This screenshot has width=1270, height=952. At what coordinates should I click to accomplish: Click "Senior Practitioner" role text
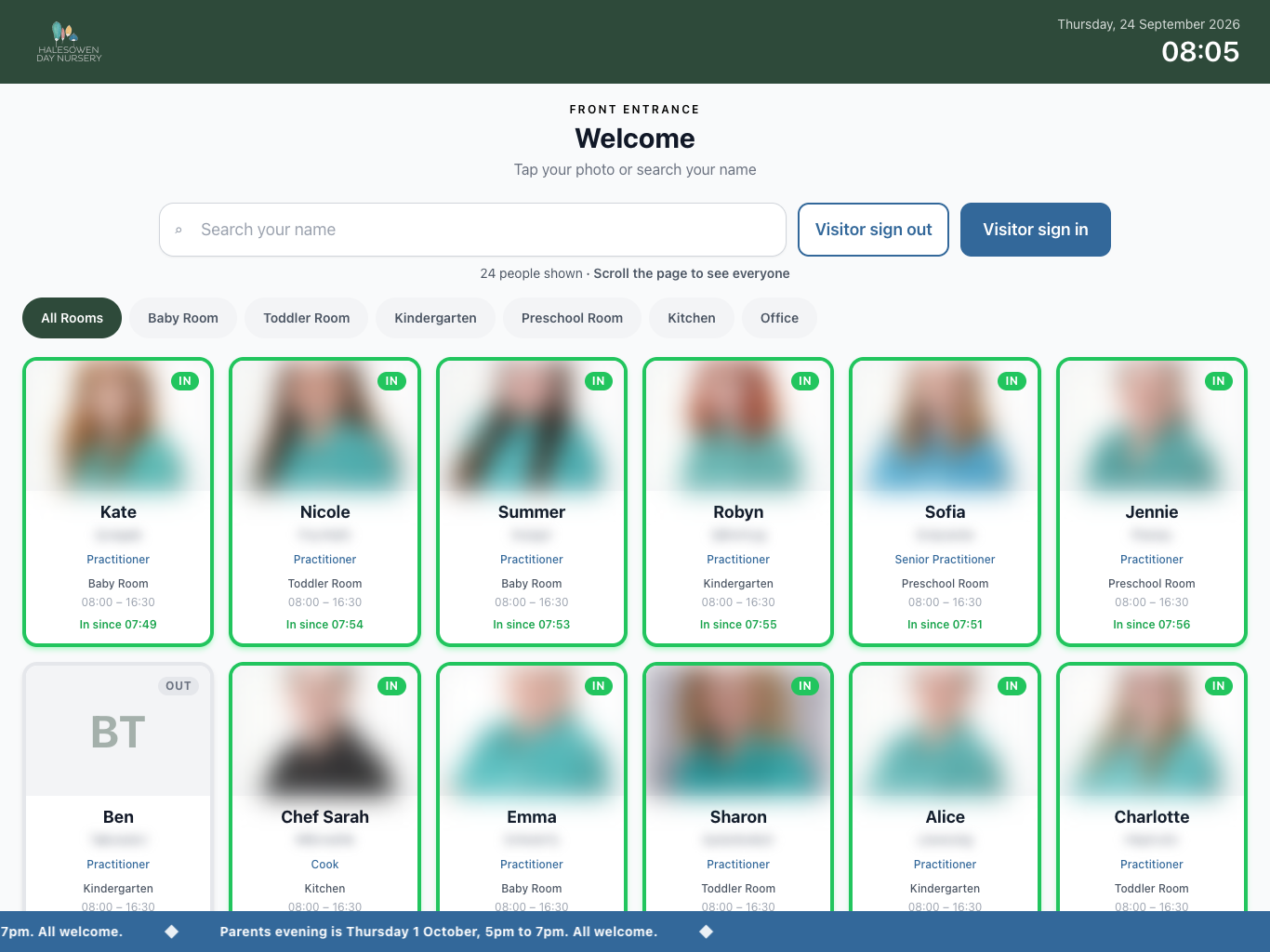click(x=945, y=560)
